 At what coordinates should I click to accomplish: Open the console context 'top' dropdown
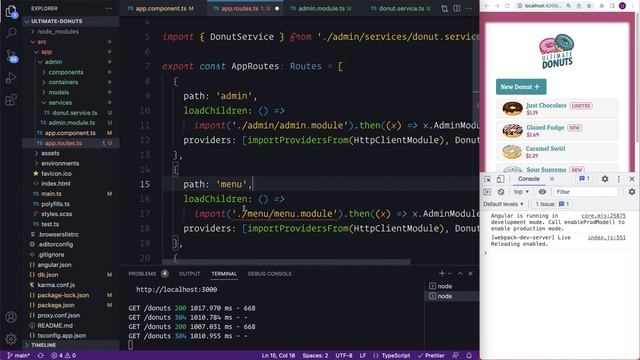521,192
